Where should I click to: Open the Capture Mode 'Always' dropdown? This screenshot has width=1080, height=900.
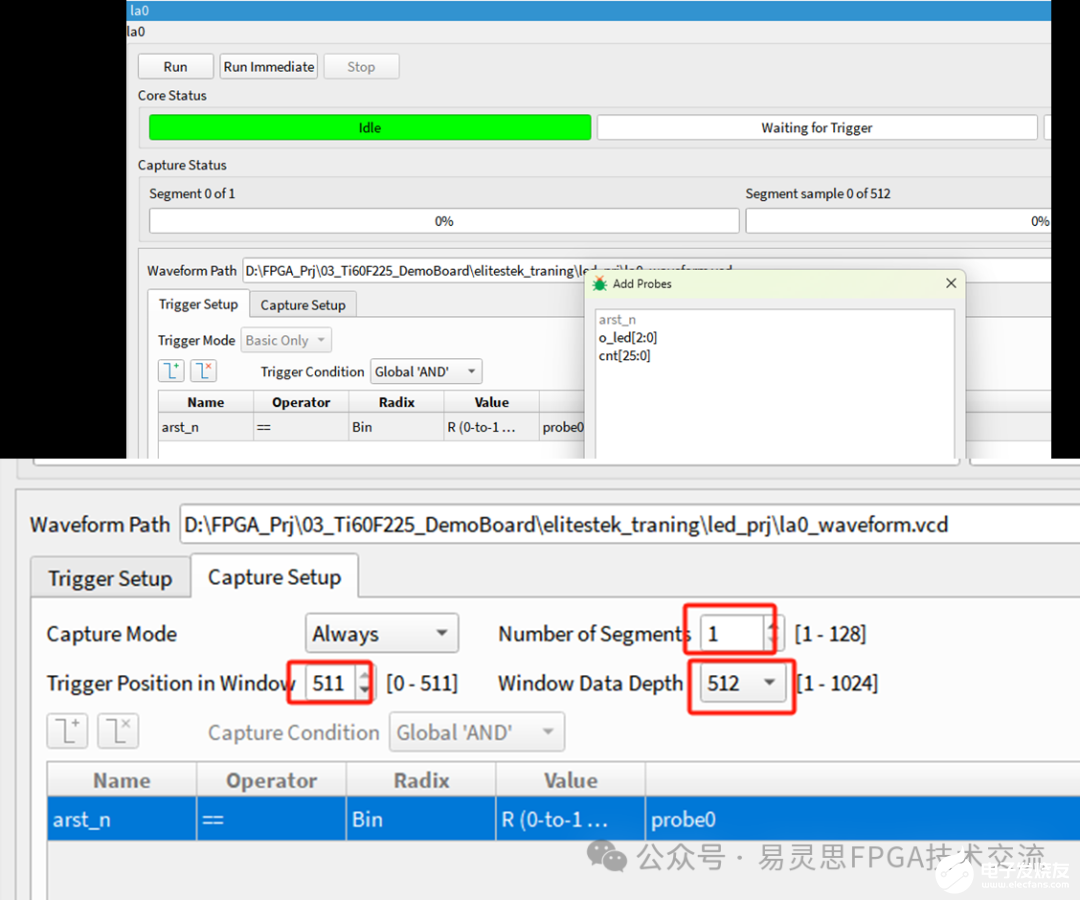381,634
